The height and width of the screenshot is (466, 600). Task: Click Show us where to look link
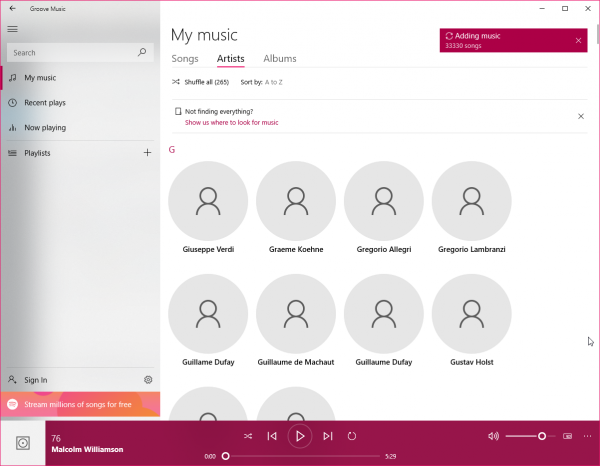tap(232, 122)
